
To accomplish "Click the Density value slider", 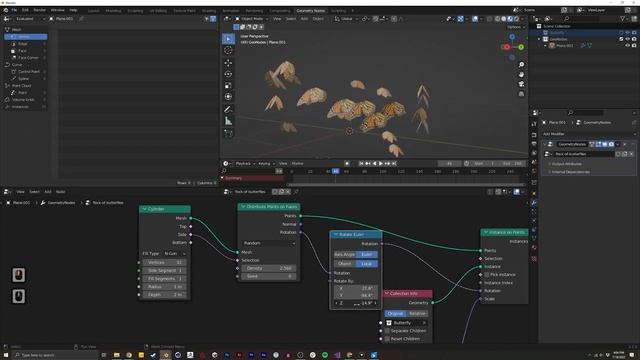I will [268, 269].
